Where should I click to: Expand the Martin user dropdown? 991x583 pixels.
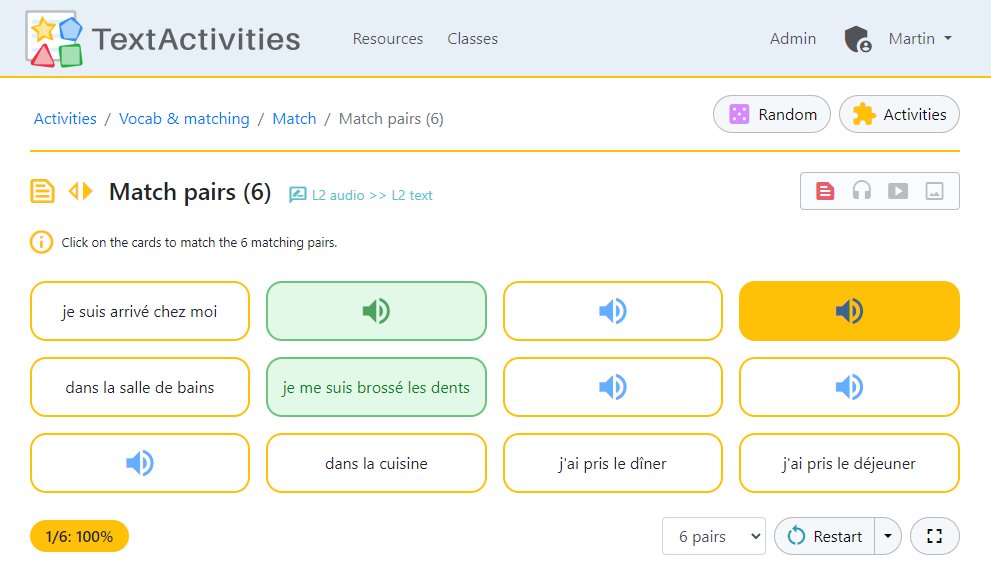[920, 39]
